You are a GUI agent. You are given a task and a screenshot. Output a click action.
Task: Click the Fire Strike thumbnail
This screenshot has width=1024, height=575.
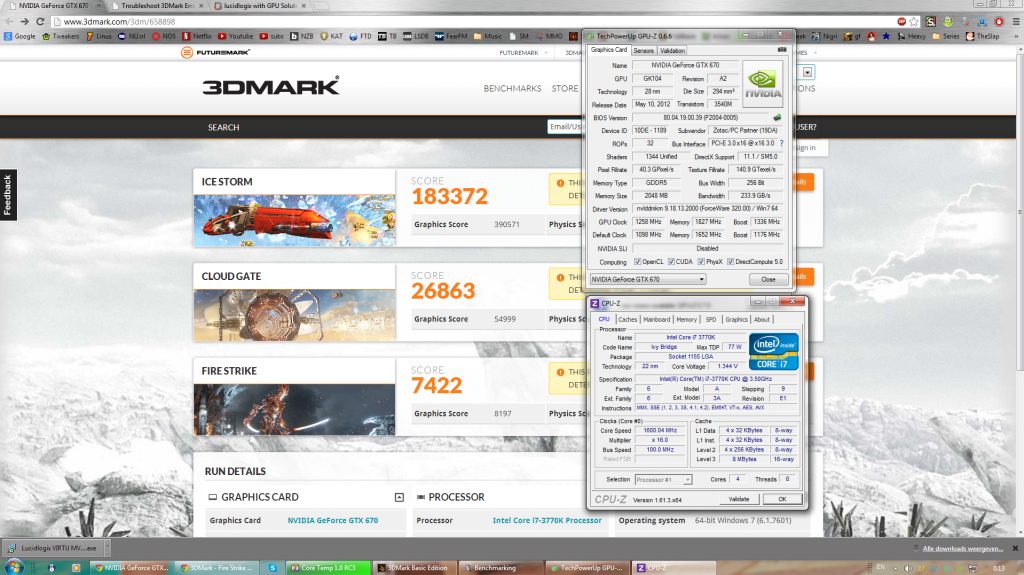coord(294,410)
